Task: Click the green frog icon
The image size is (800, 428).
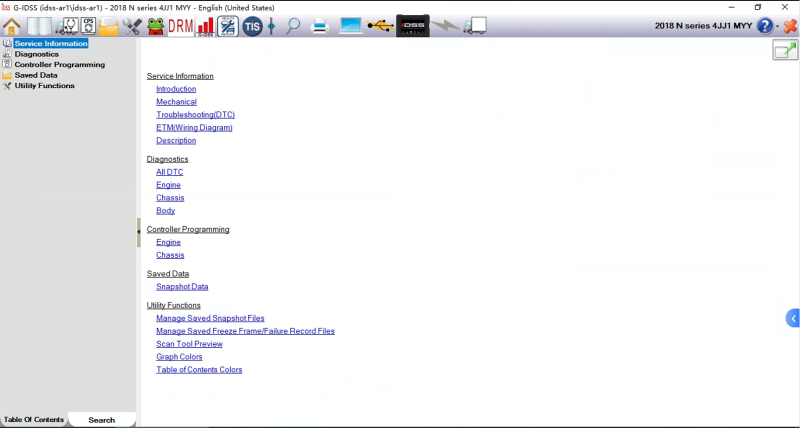Action: pyautogui.click(x=155, y=26)
